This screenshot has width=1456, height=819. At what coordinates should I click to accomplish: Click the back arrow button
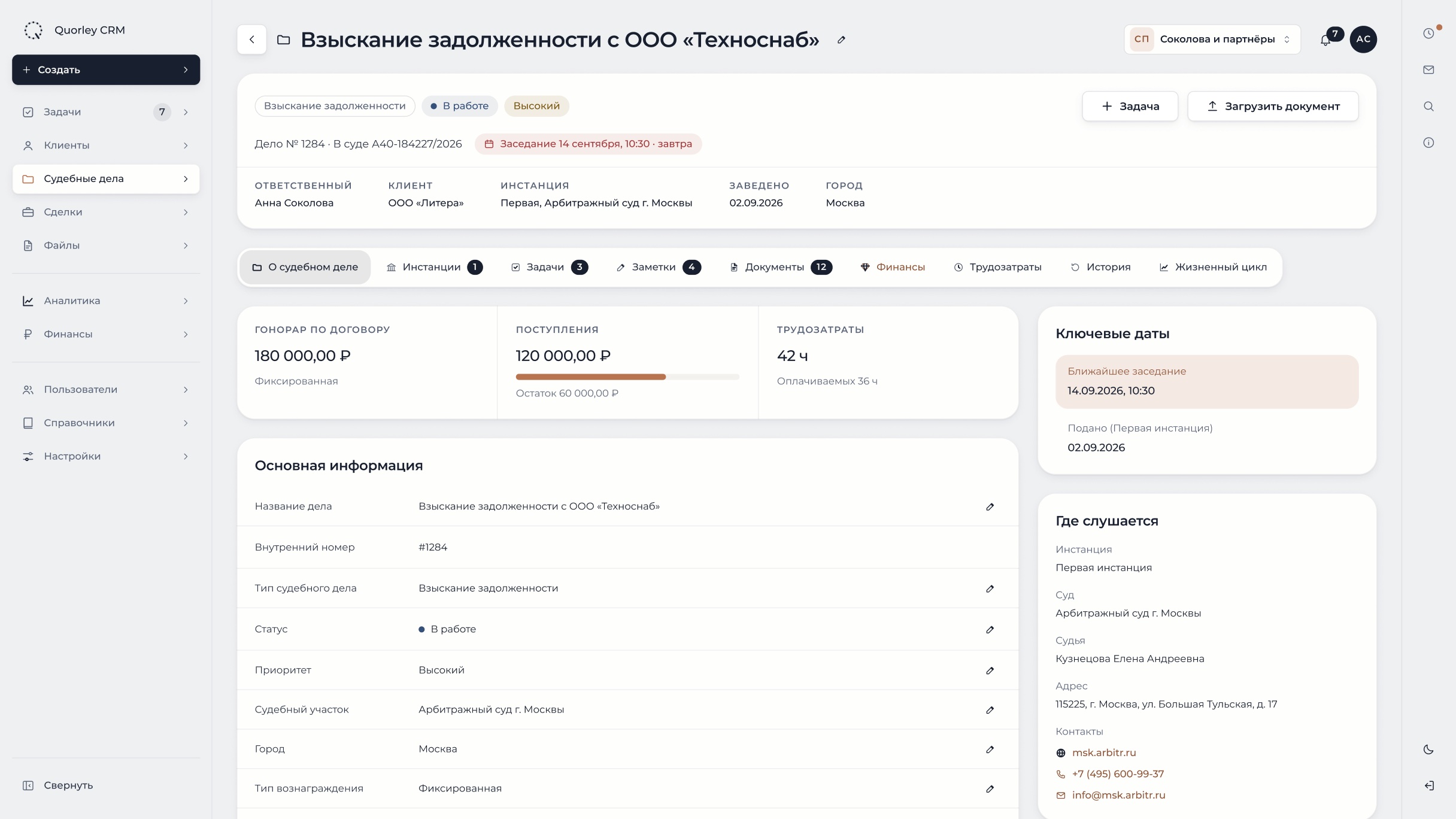(x=251, y=40)
